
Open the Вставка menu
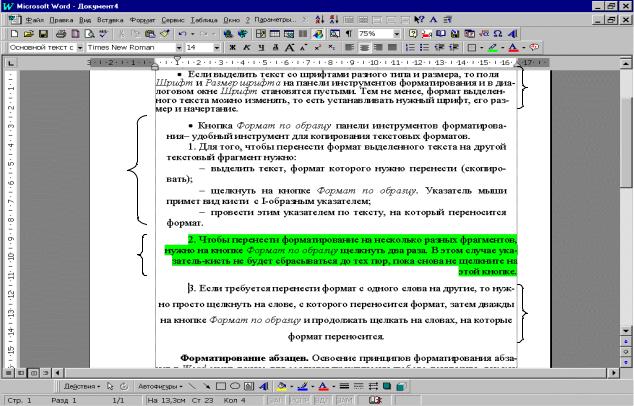point(110,20)
